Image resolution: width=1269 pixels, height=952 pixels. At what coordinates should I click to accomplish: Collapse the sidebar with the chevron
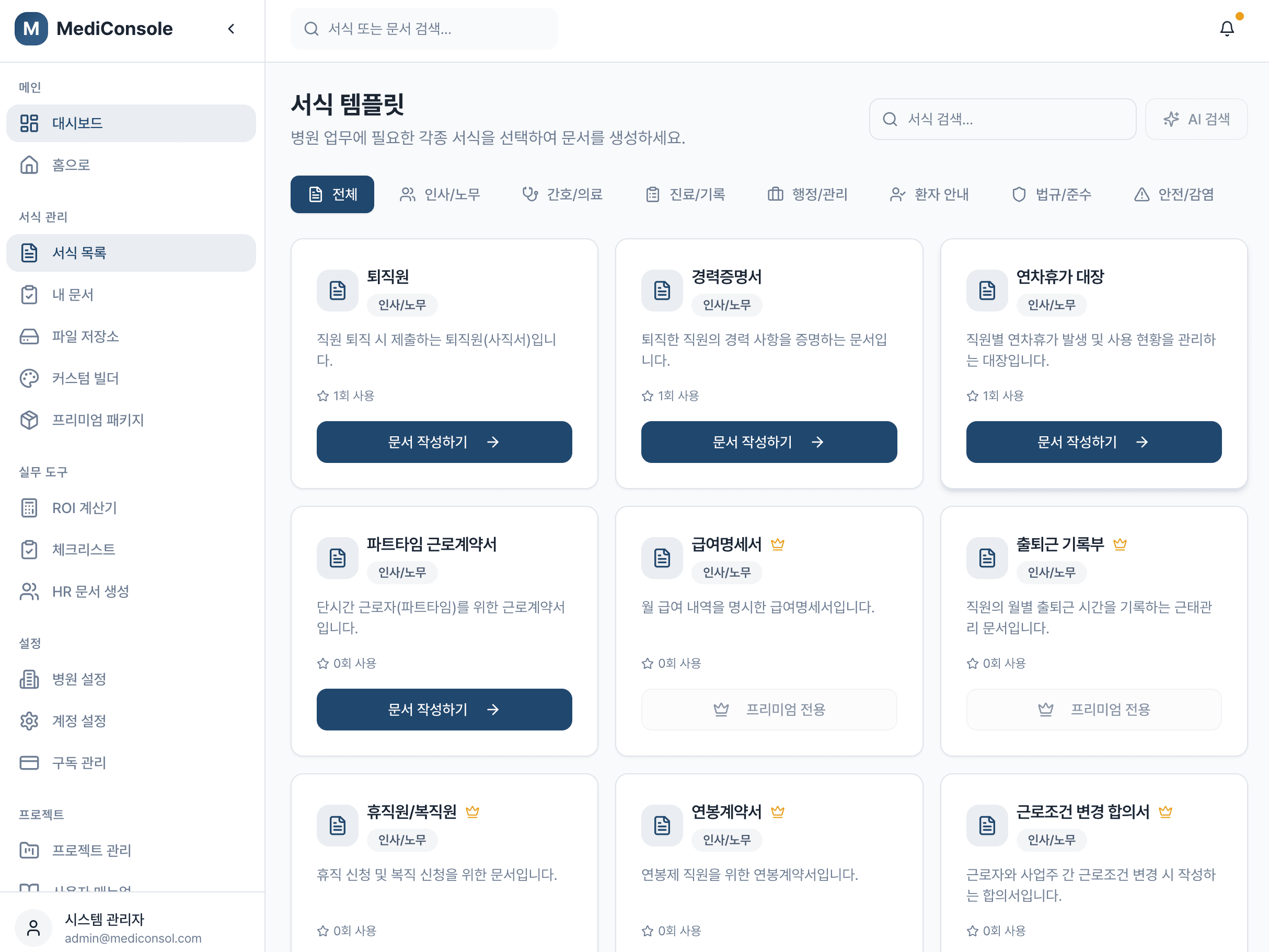pyautogui.click(x=231, y=28)
